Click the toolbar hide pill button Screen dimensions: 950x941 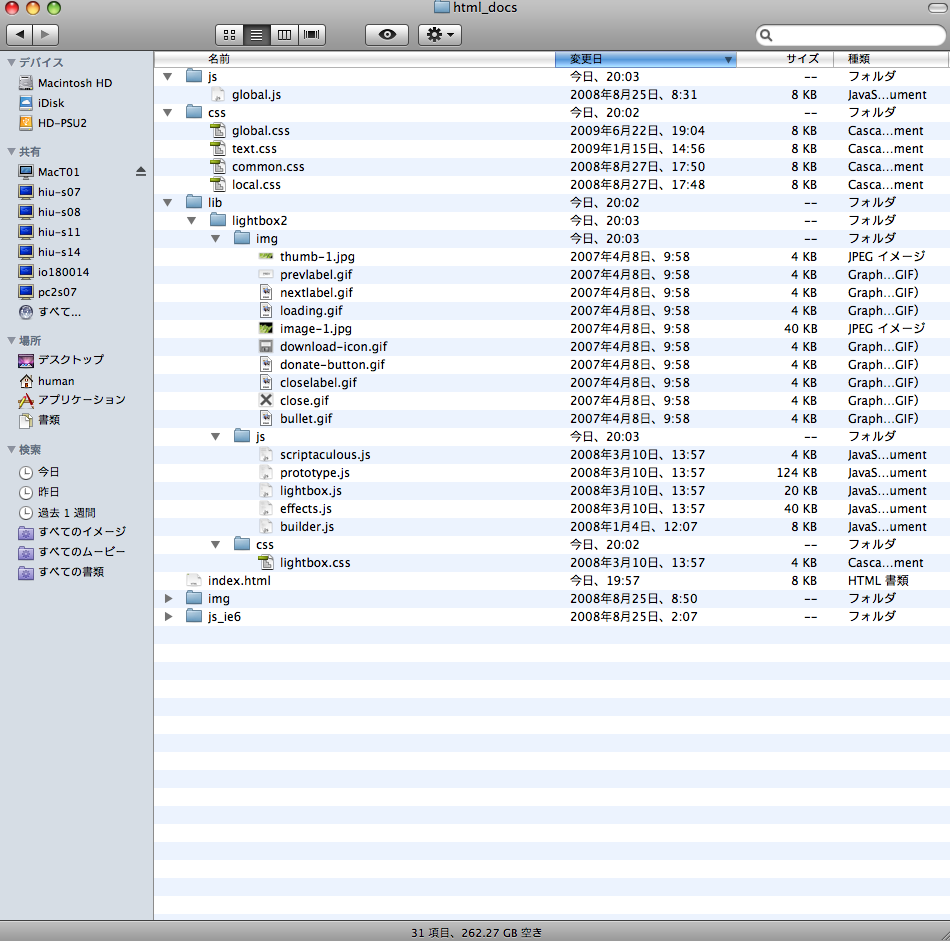point(937,7)
